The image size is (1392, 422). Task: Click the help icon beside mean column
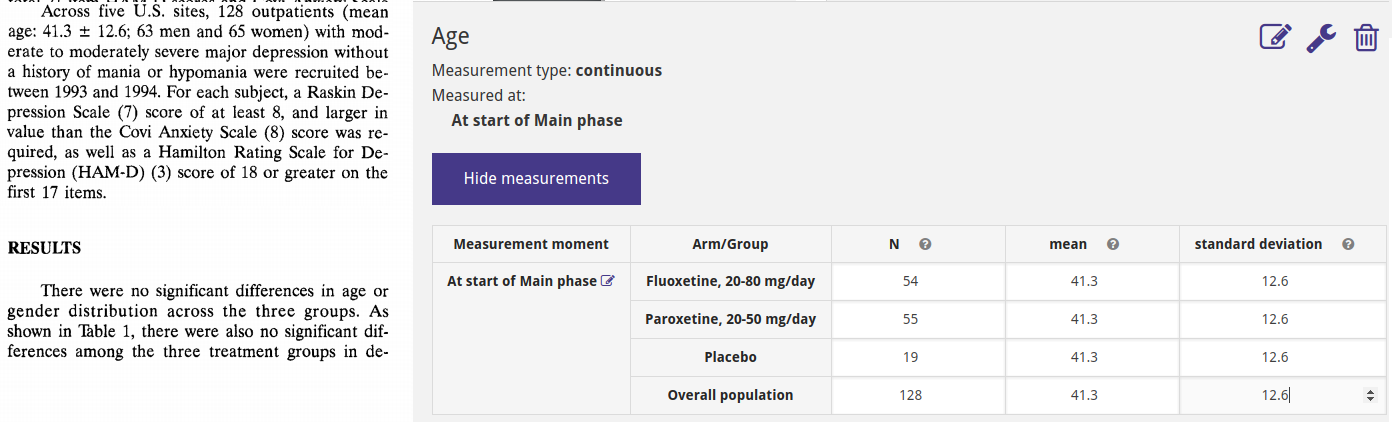click(x=1113, y=244)
